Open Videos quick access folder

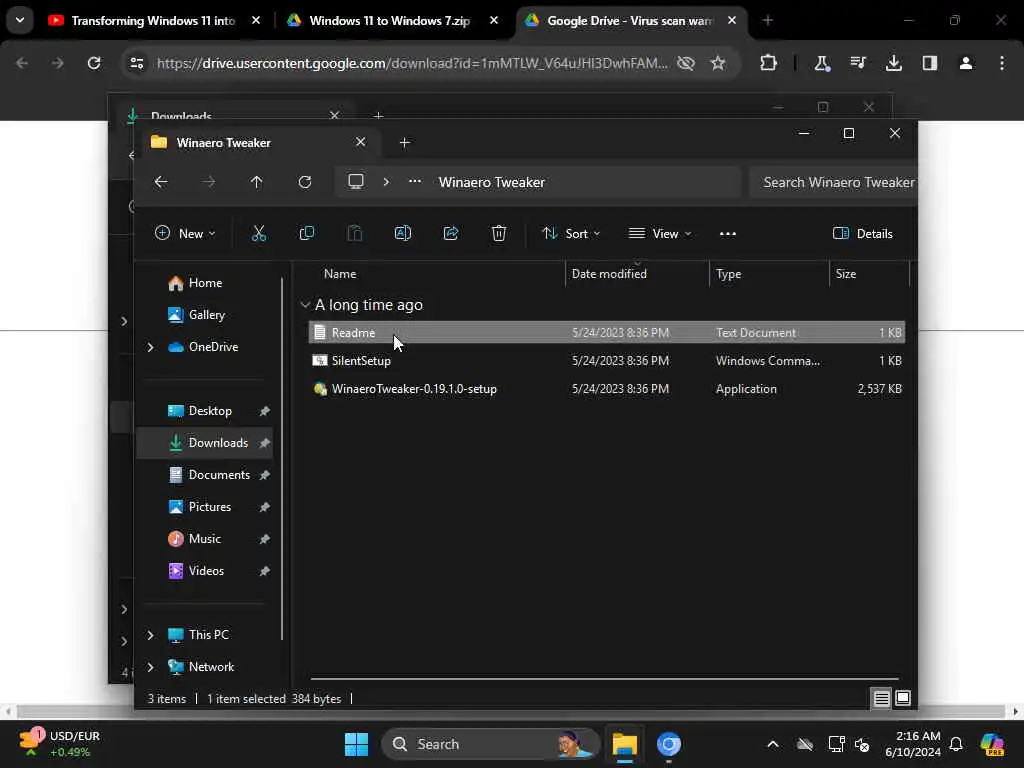(204, 571)
